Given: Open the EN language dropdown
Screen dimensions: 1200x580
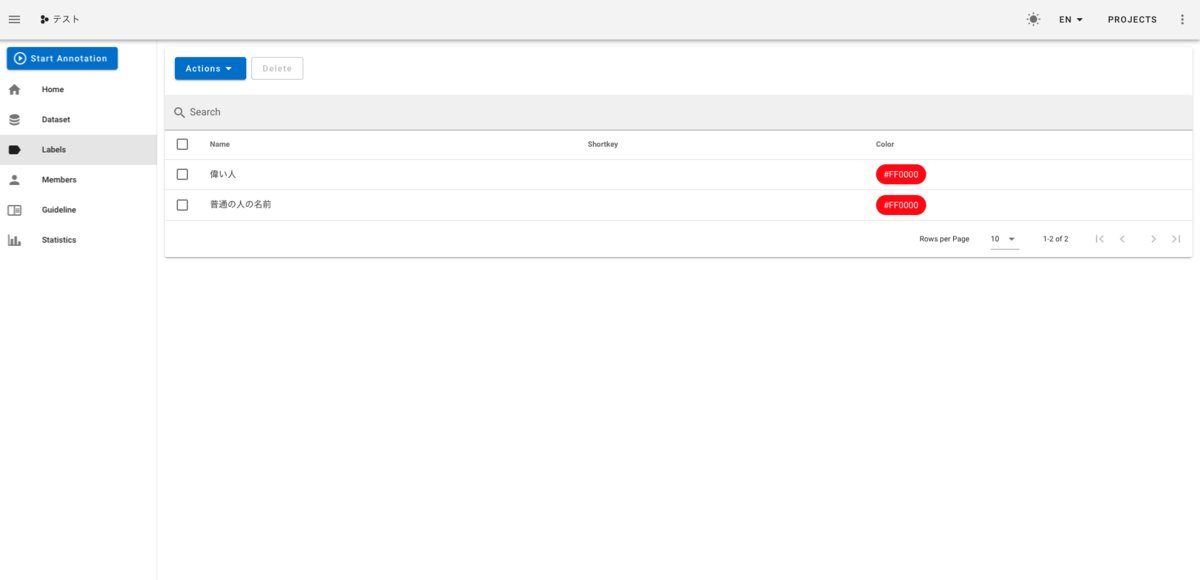Looking at the screenshot, I should pos(1071,19).
